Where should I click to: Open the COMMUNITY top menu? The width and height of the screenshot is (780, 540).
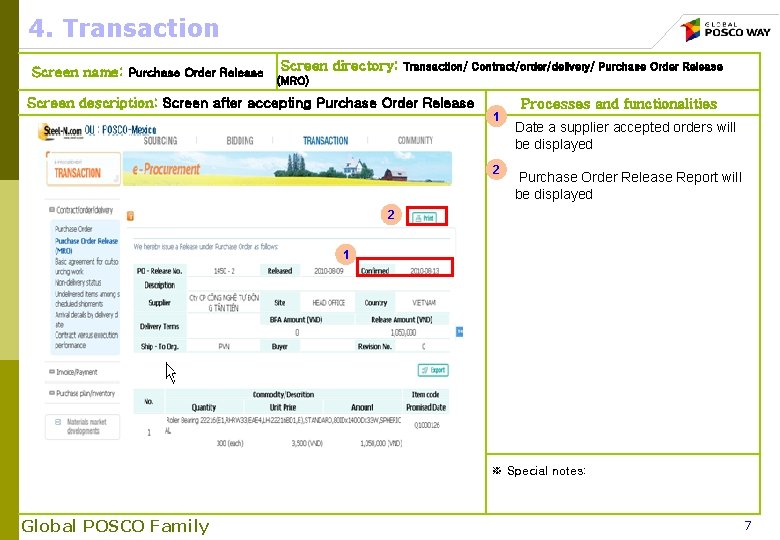coord(415,141)
